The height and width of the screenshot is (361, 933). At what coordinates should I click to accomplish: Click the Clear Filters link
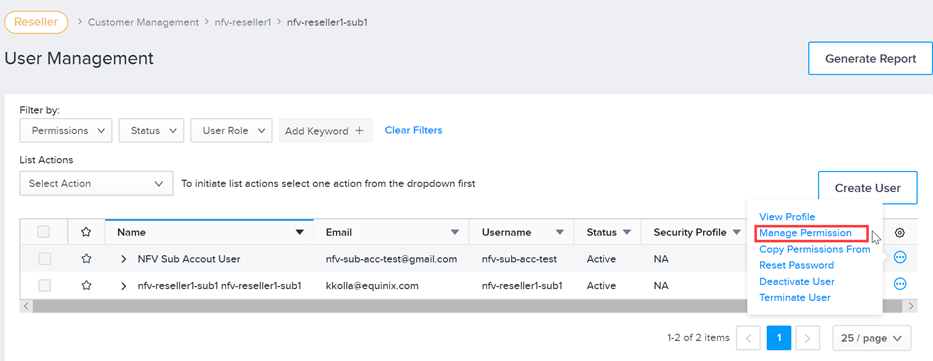pos(414,130)
